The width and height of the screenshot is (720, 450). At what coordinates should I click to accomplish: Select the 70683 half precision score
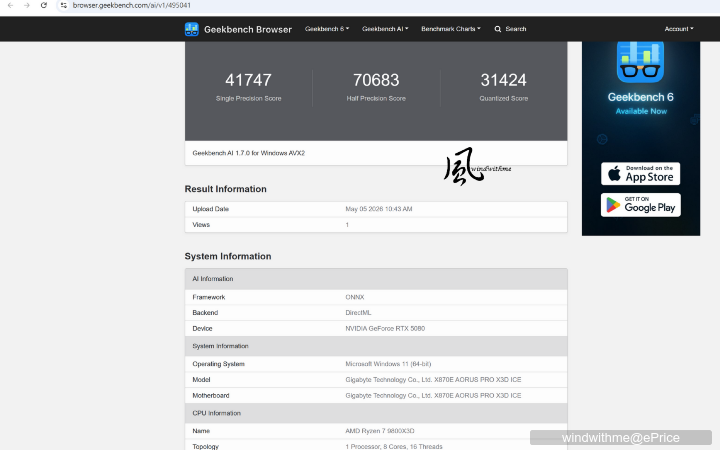coord(376,80)
